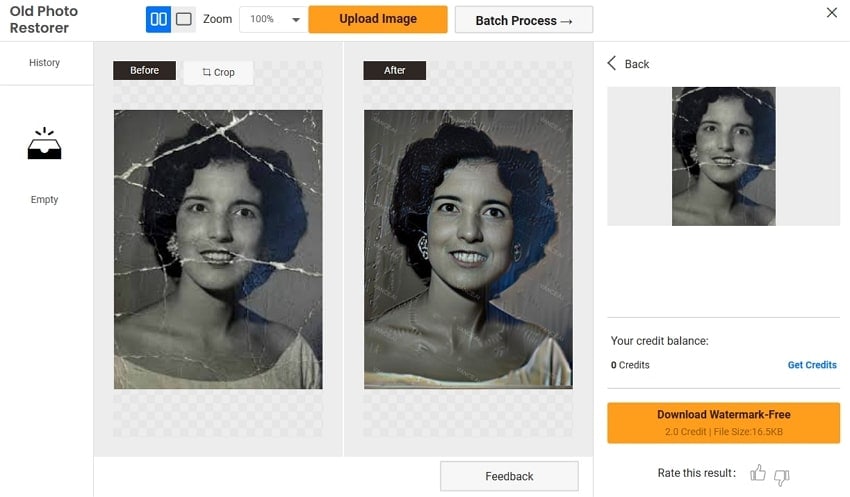
Task: Click the original Before photo
Action: point(218,249)
